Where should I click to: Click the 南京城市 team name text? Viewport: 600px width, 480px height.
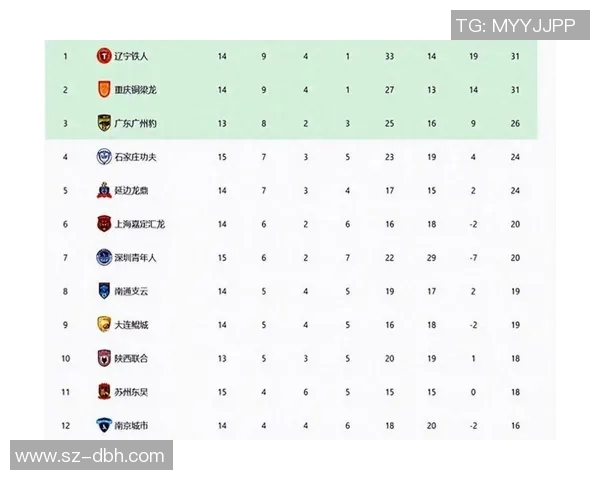pyautogui.click(x=131, y=425)
